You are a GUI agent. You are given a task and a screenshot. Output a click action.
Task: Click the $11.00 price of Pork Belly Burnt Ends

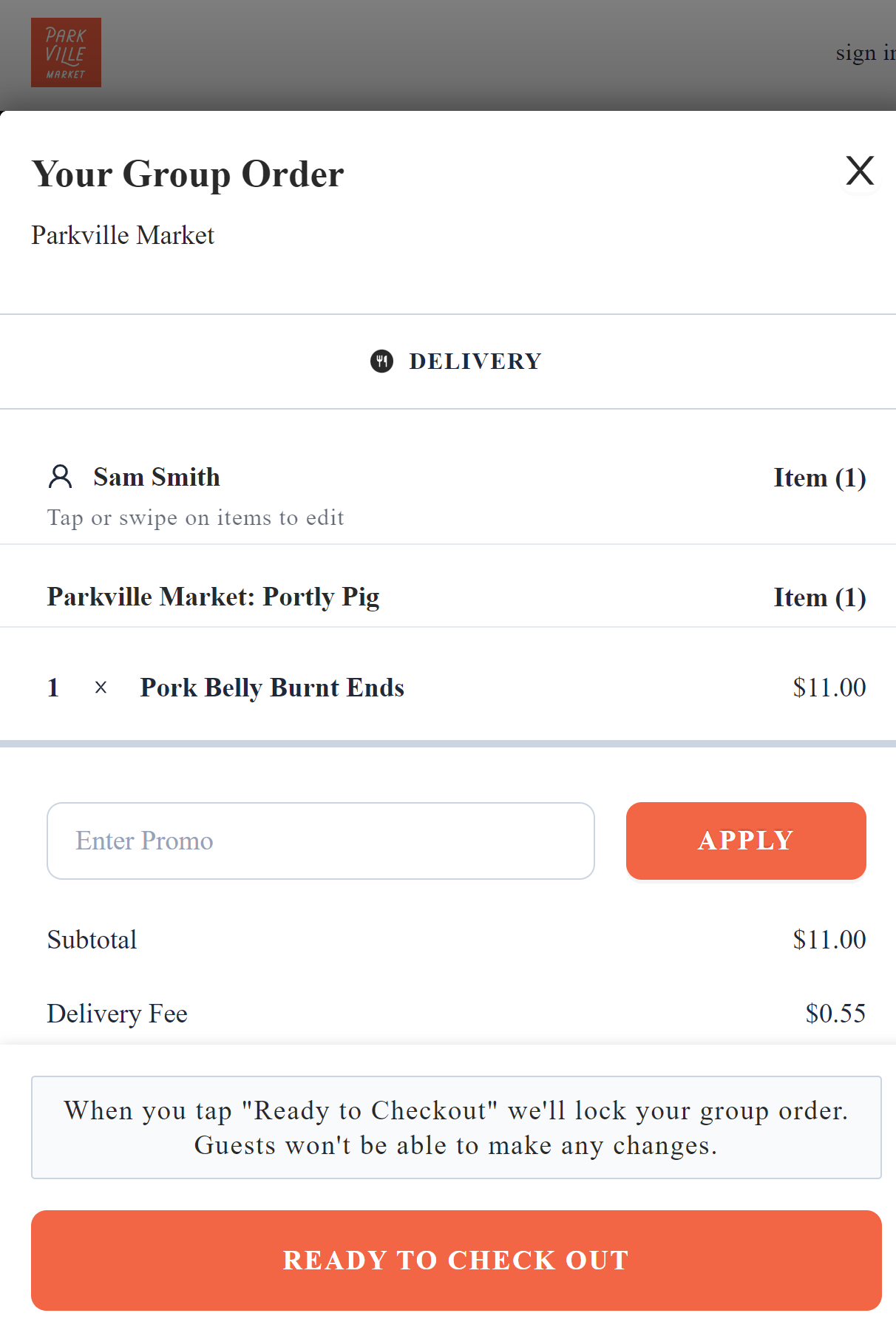point(829,688)
